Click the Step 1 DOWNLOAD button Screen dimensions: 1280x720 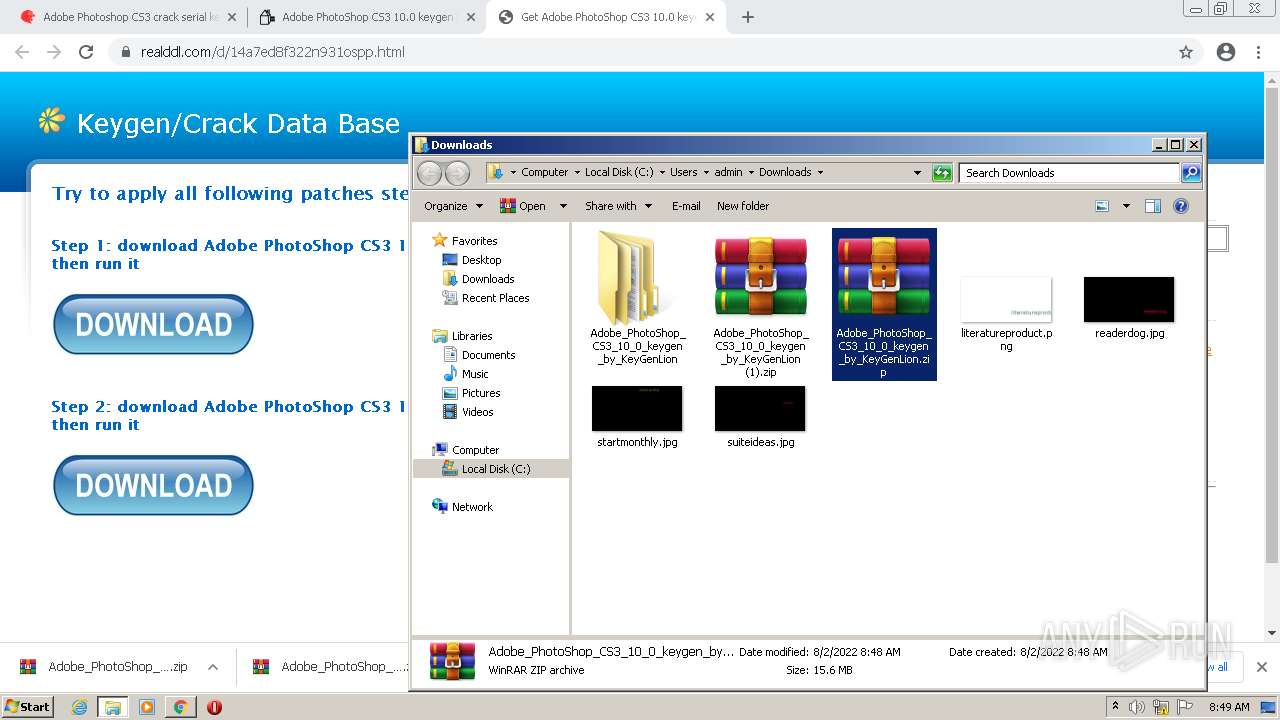click(153, 324)
